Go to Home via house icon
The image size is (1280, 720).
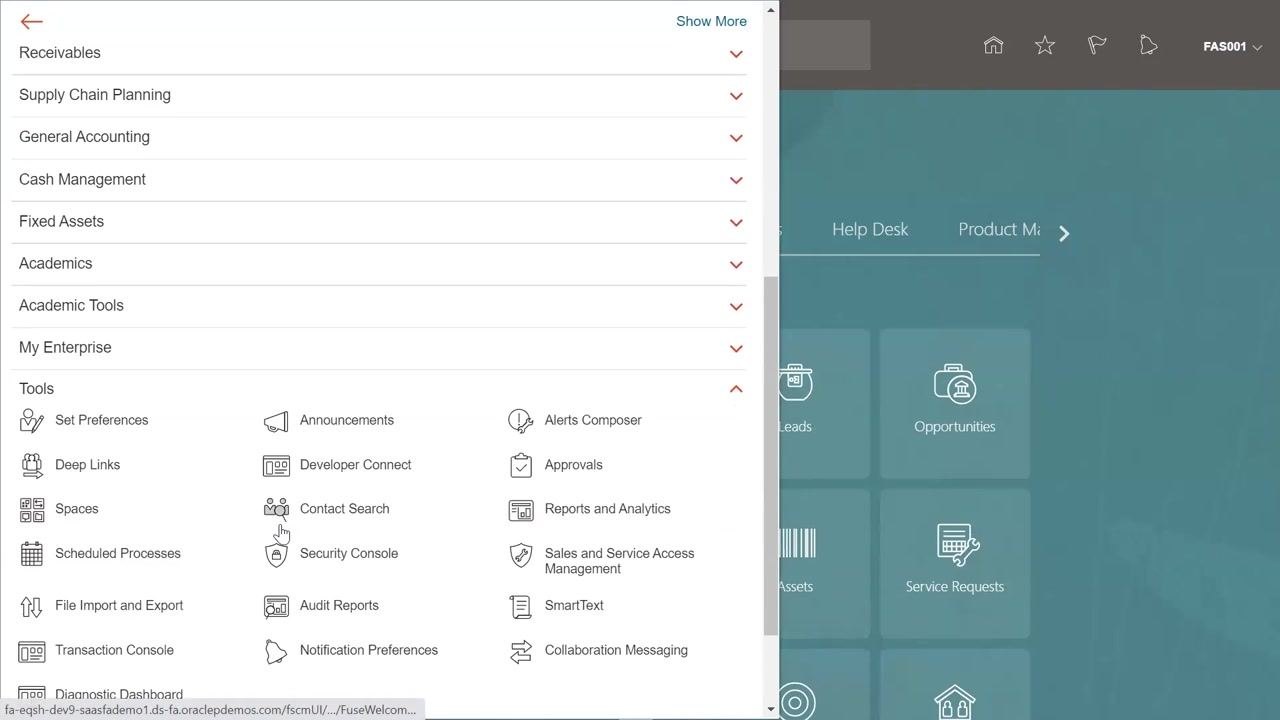[x=993, y=45]
